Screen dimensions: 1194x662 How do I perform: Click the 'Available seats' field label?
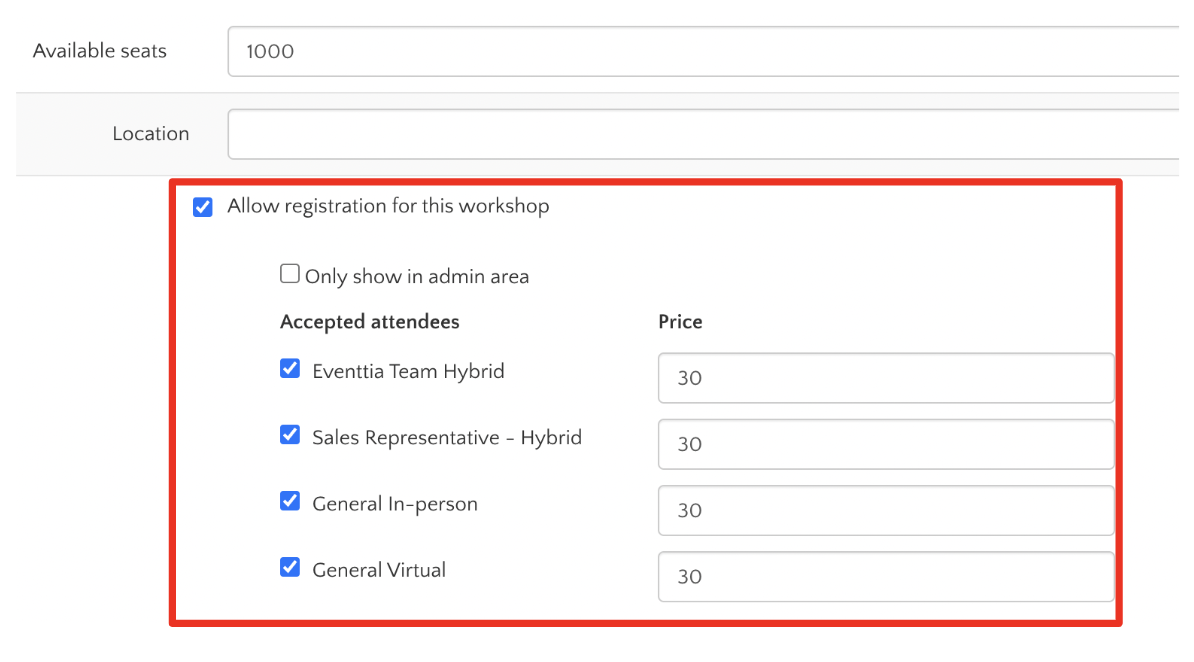pyautogui.click(x=100, y=51)
